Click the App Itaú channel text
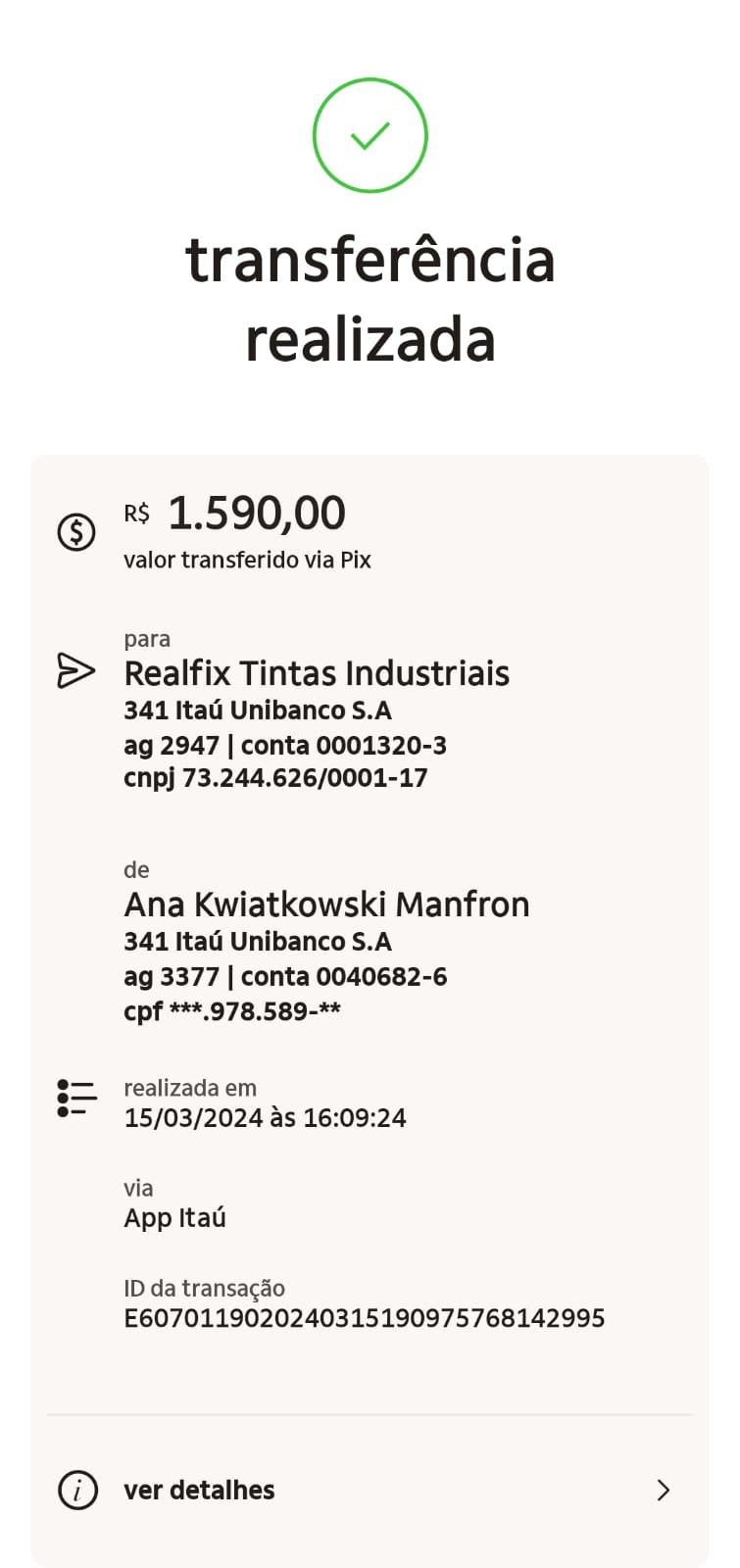Image resolution: width=740 pixels, height=1568 pixels. click(x=174, y=1218)
